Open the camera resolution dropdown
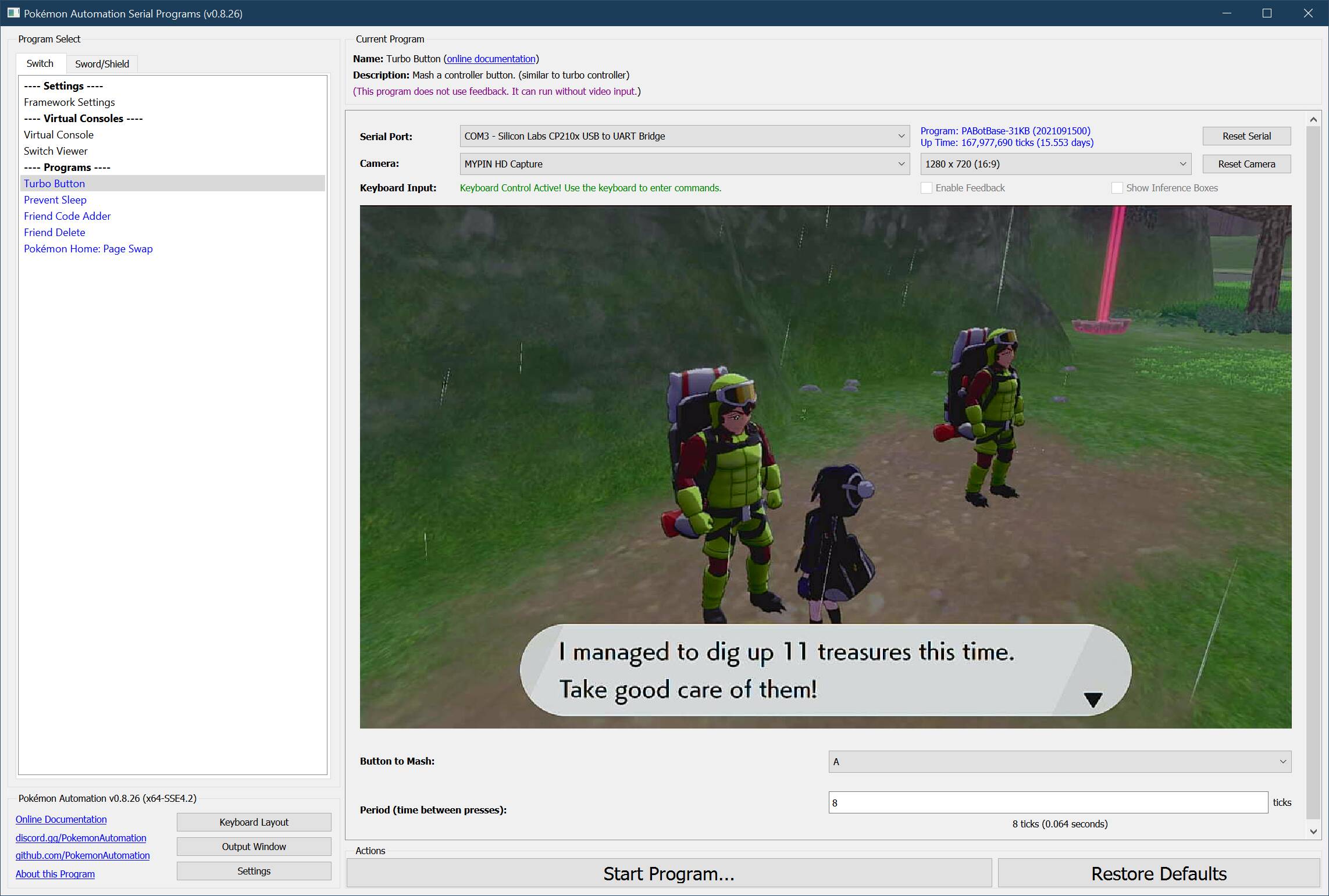This screenshot has width=1329, height=896. pos(1055,164)
